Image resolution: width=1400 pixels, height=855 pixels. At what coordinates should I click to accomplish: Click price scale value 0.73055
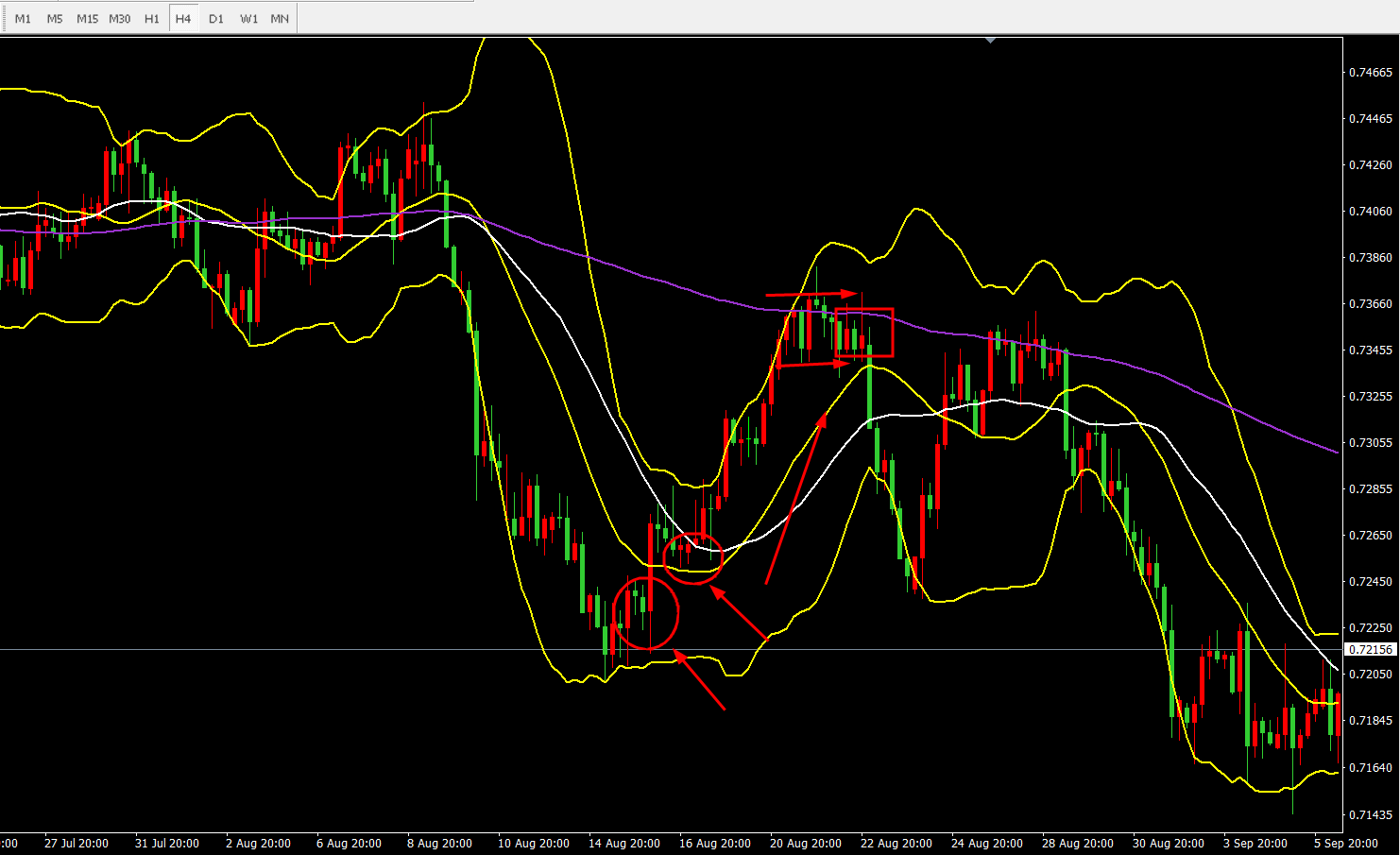pos(1370,442)
